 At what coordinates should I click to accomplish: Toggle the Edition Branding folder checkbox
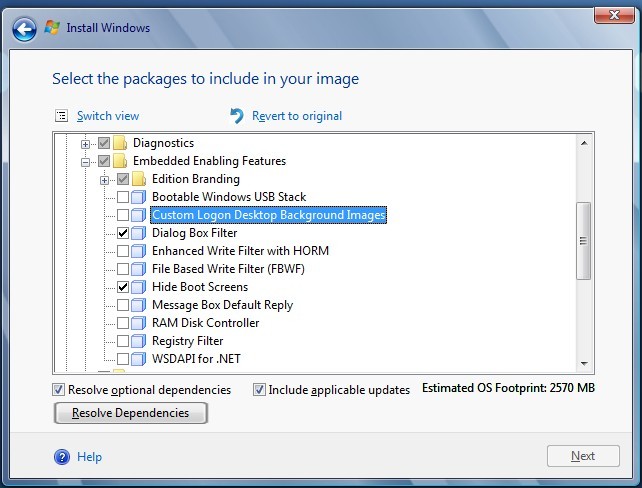coord(123,179)
